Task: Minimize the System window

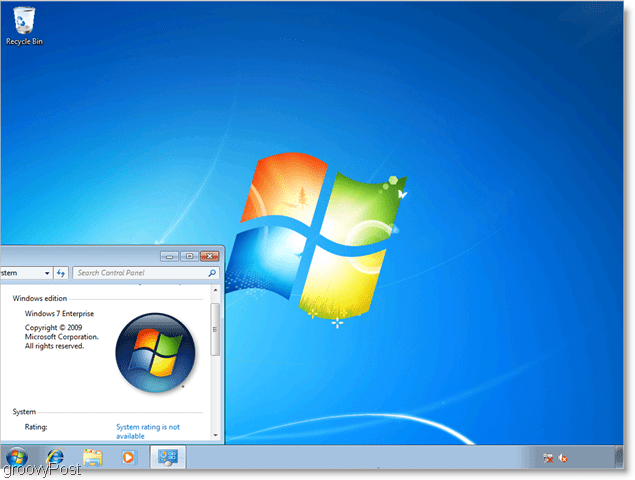Action: tap(169, 256)
